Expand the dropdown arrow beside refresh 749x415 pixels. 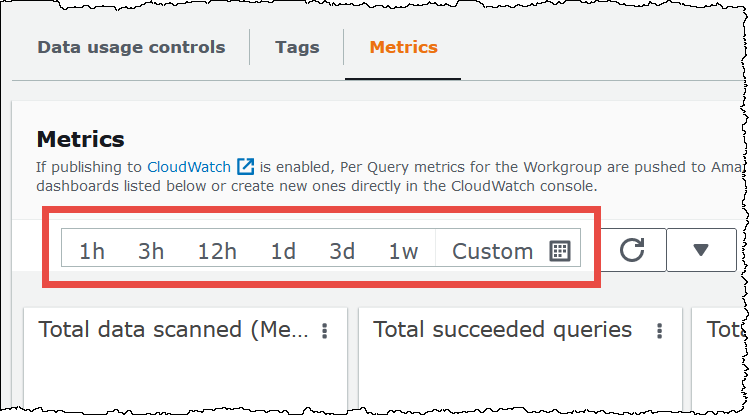700,250
